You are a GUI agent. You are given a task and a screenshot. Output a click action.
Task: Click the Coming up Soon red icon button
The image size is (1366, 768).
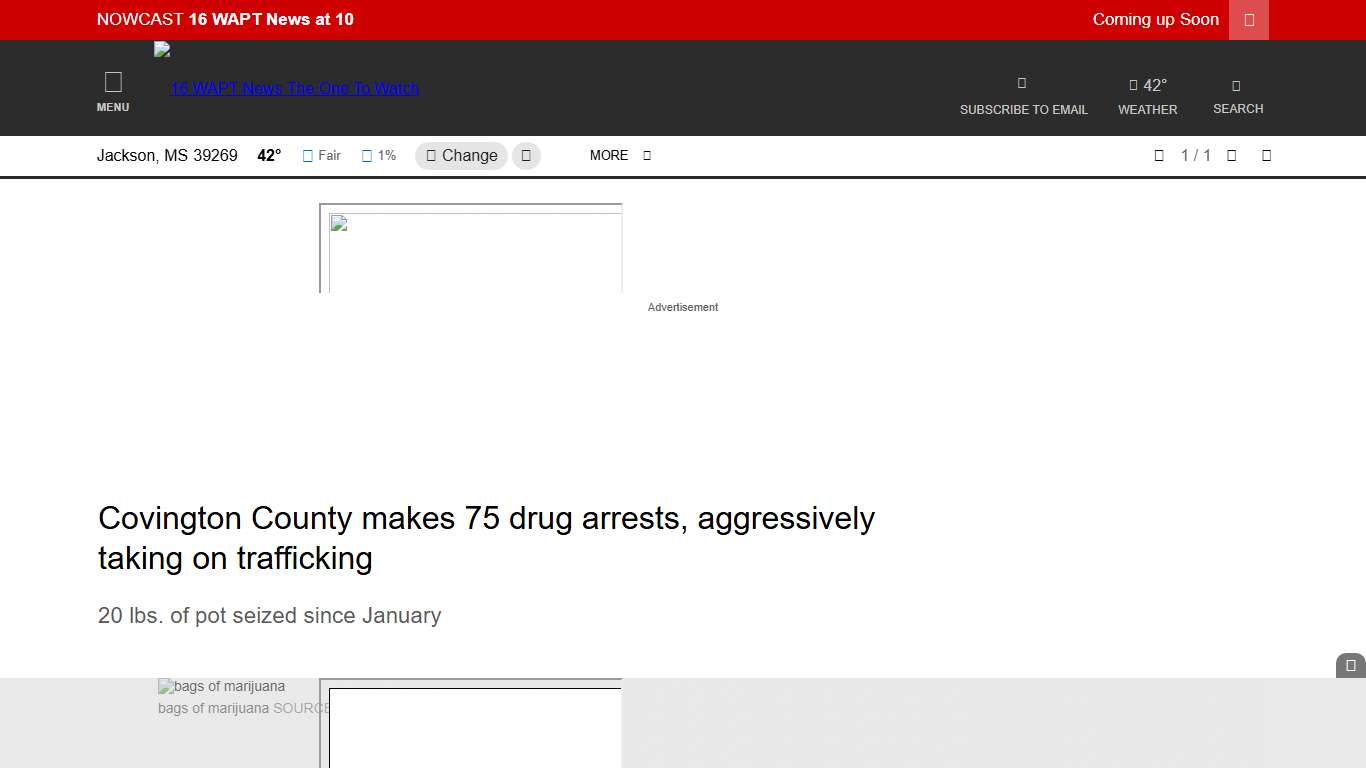click(1248, 20)
